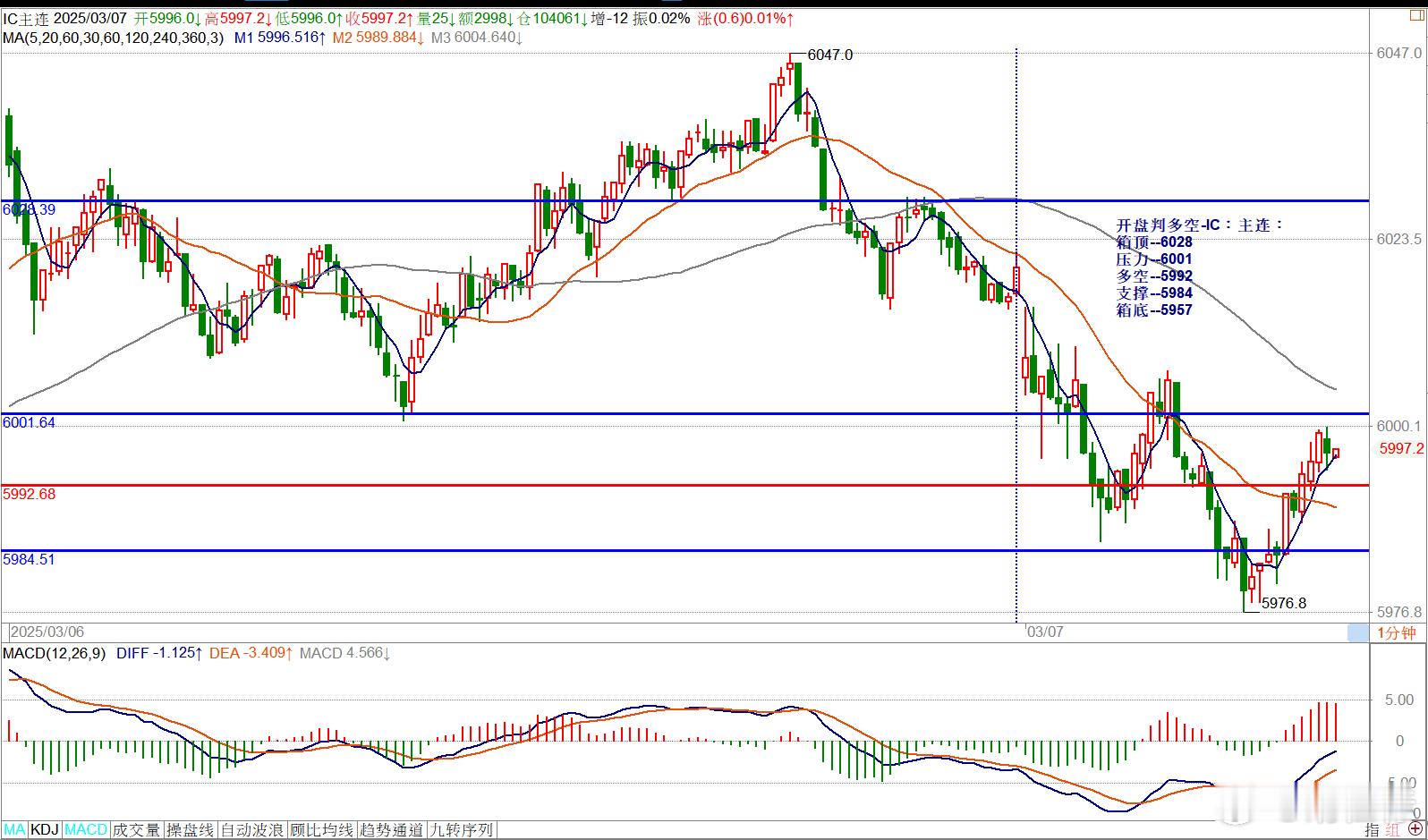The width and height of the screenshot is (1428, 840).
Task: Click the red 5992.68 line label
Action: tap(29, 494)
